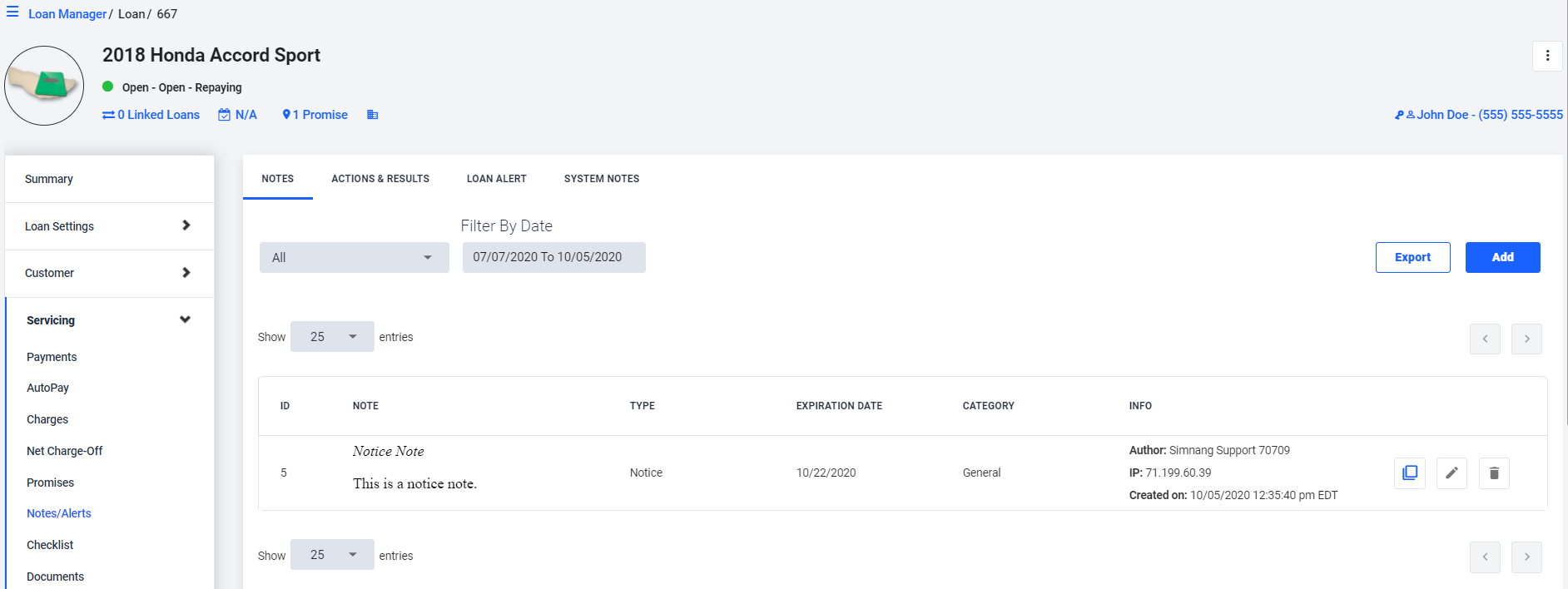Switch to the Loan Alert tab
Image resolution: width=1568 pixels, height=589 pixels.
tap(497, 178)
